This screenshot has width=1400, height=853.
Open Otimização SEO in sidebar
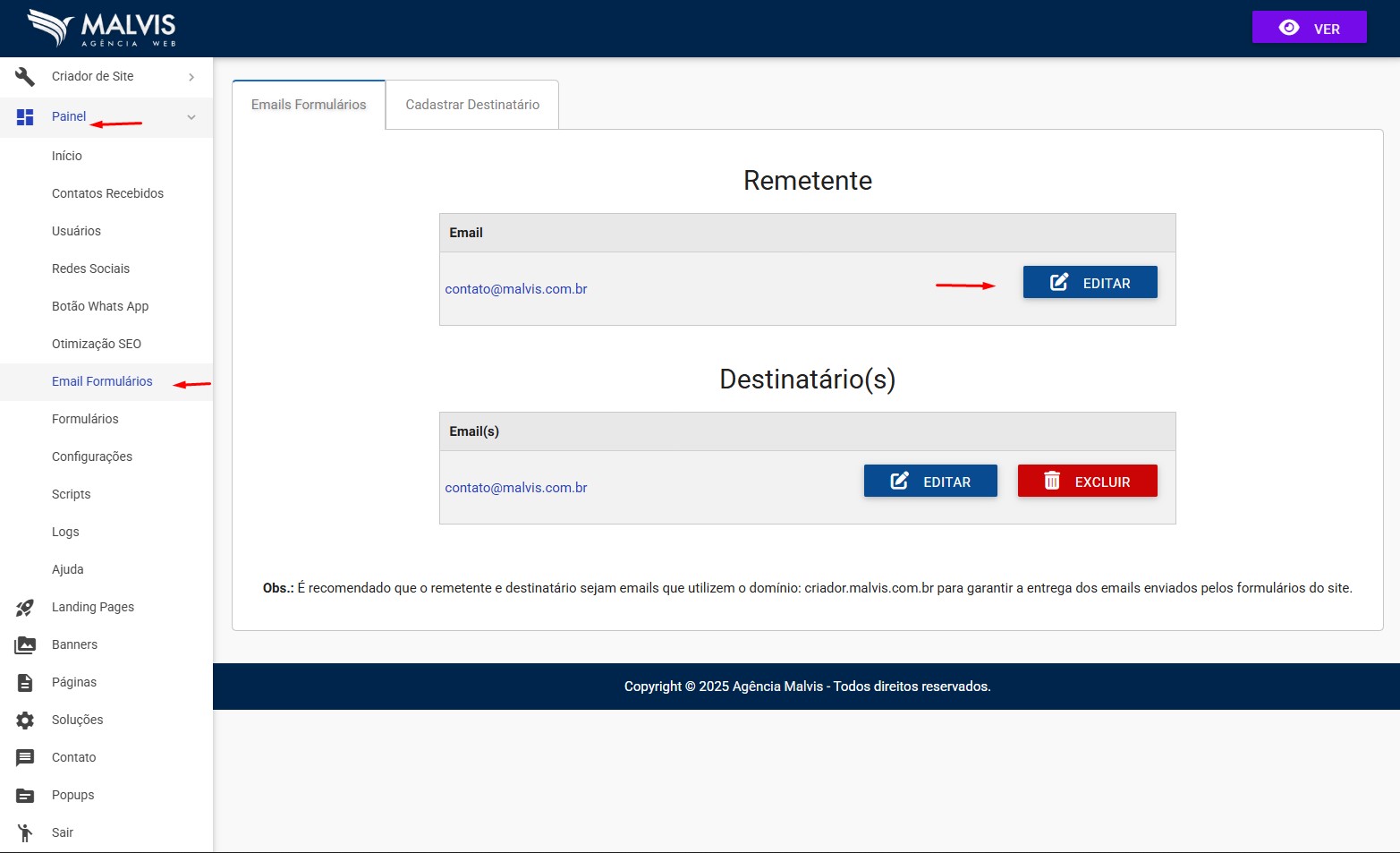[97, 344]
